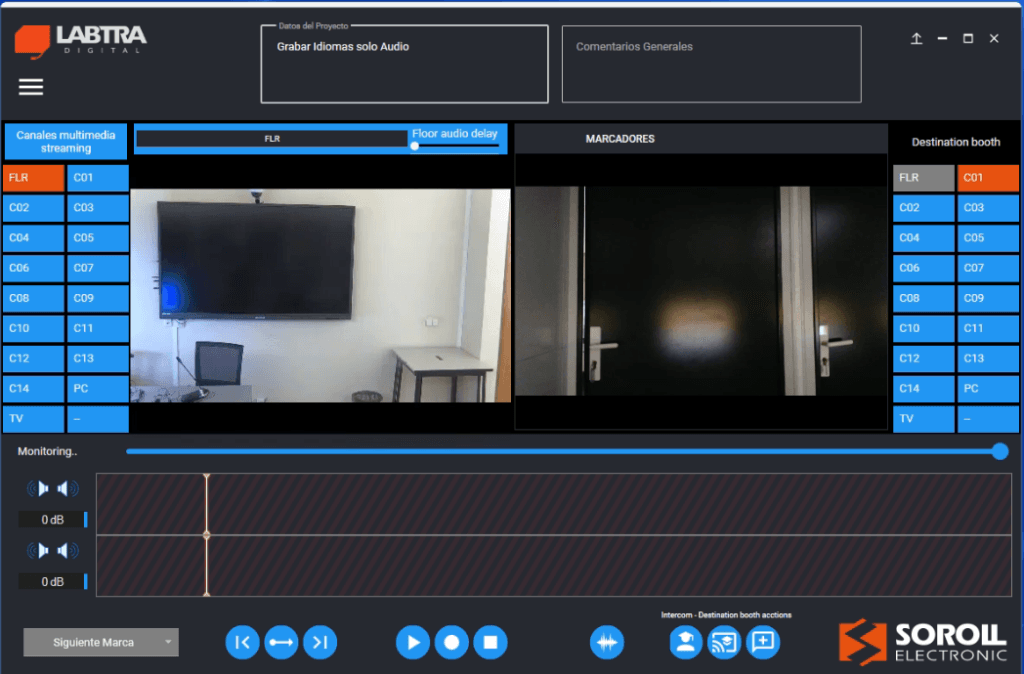Open the Siguiente Marca dropdown
This screenshot has width=1024, height=674.
click(101, 642)
